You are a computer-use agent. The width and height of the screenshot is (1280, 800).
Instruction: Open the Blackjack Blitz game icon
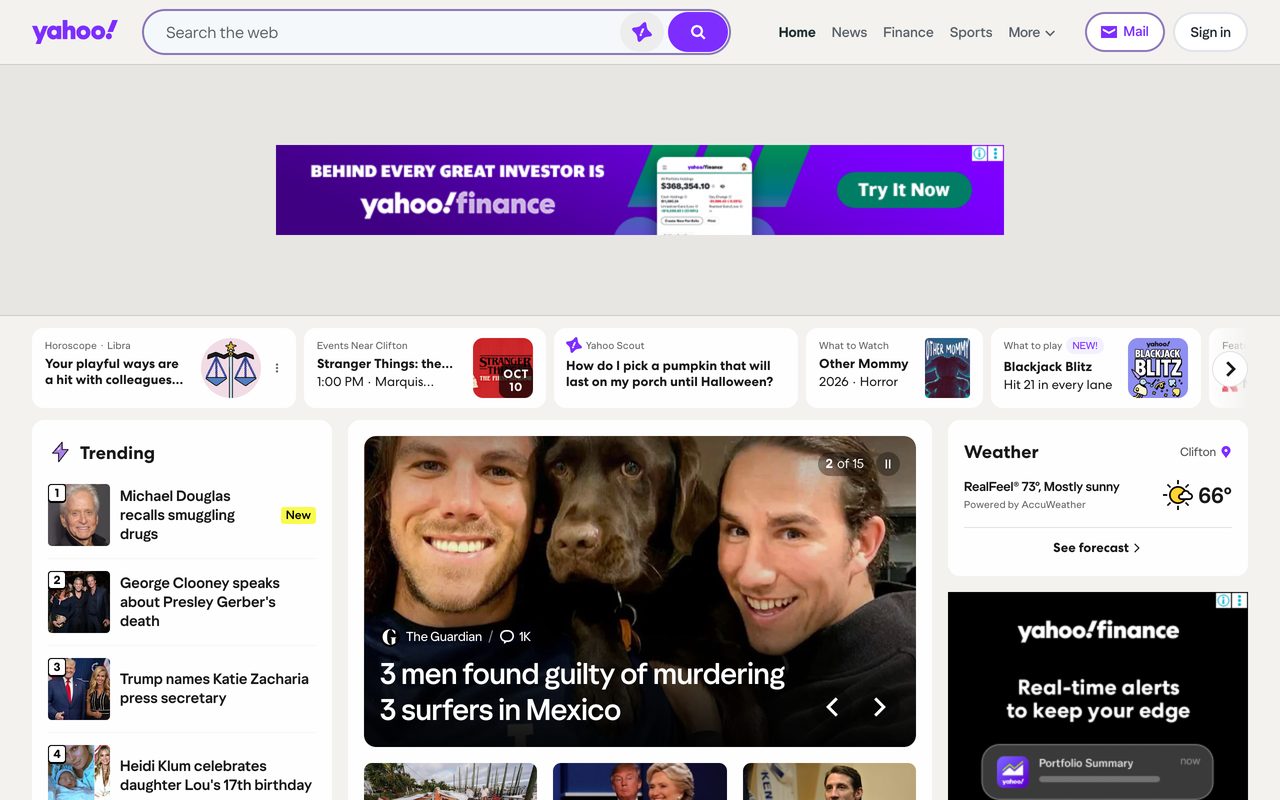1158,368
